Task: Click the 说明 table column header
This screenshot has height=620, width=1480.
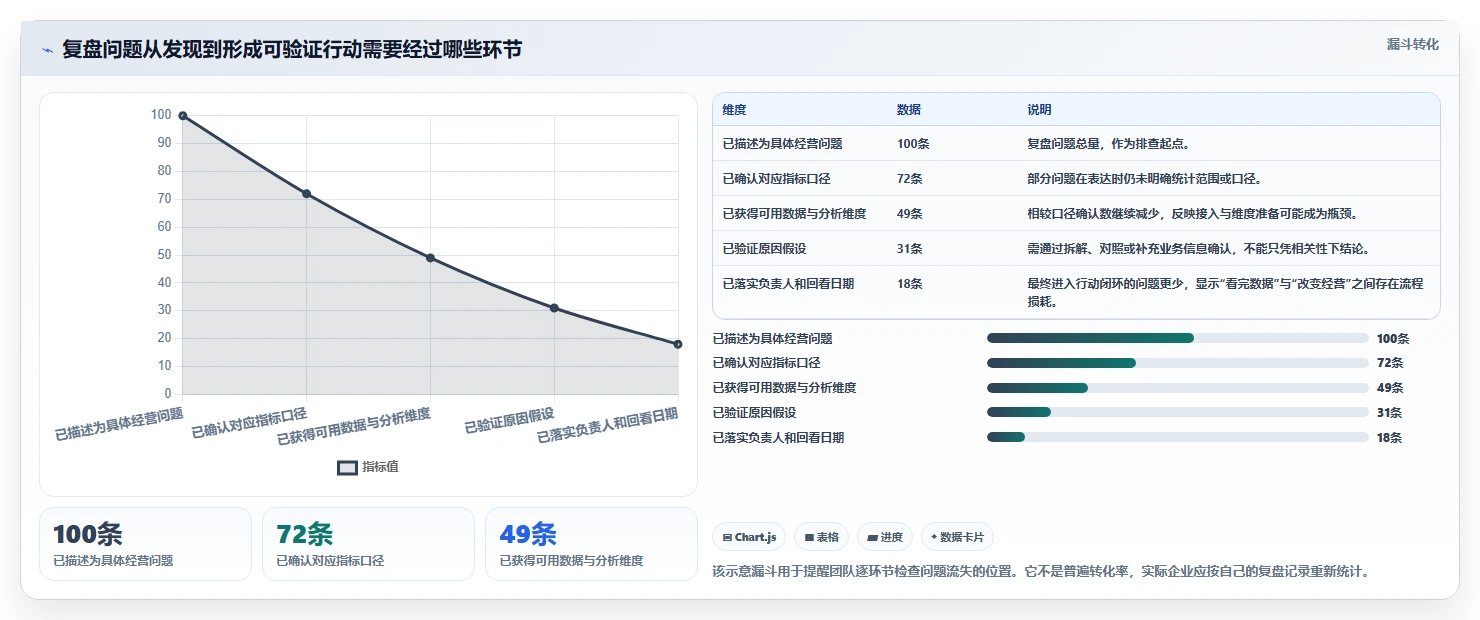Action: click(x=1039, y=109)
